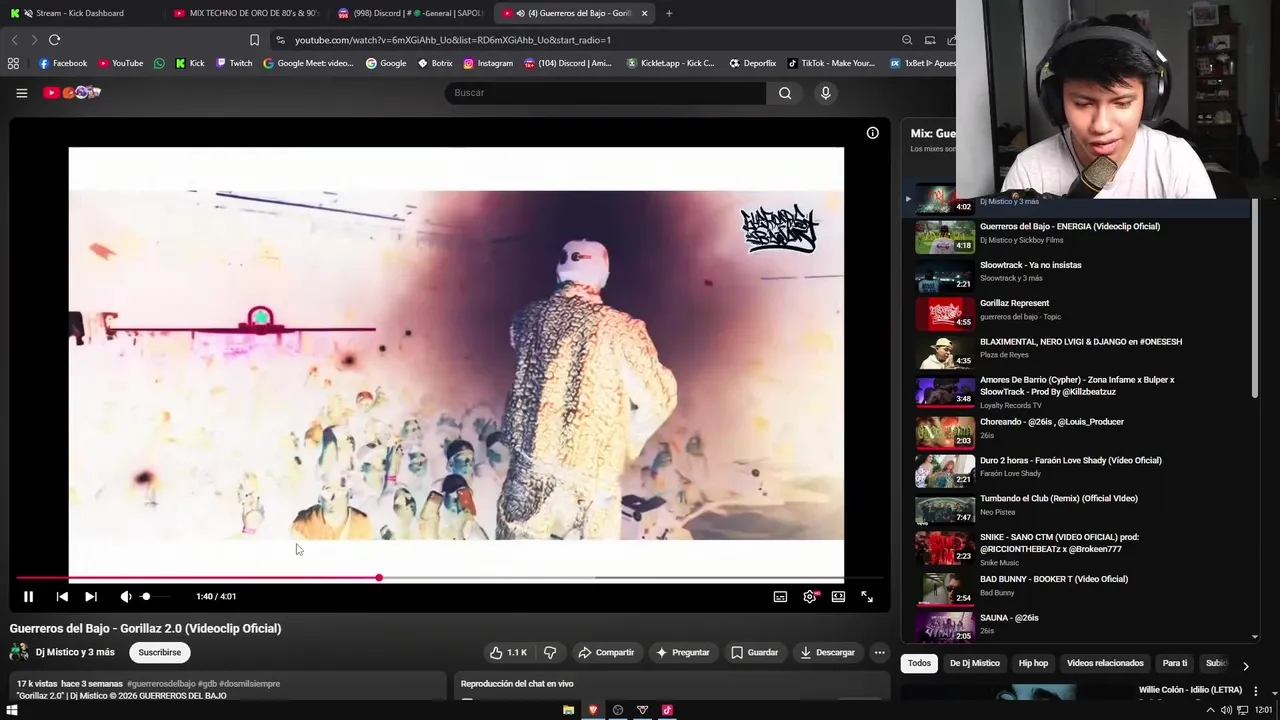Enter fullscreen mode on the player

click(867, 596)
